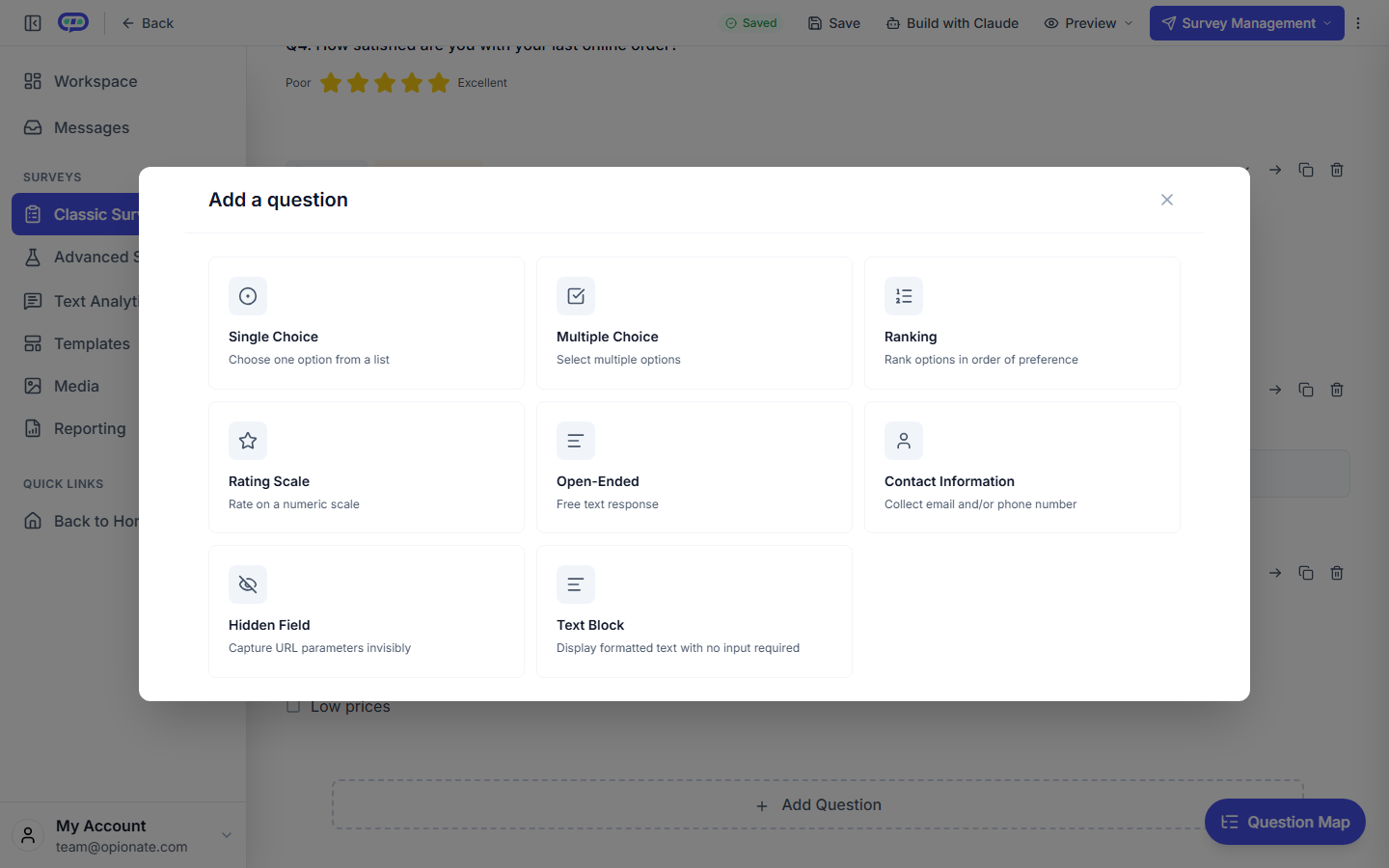
Task: Click the lowest question's trash icon
Action: click(x=1337, y=573)
